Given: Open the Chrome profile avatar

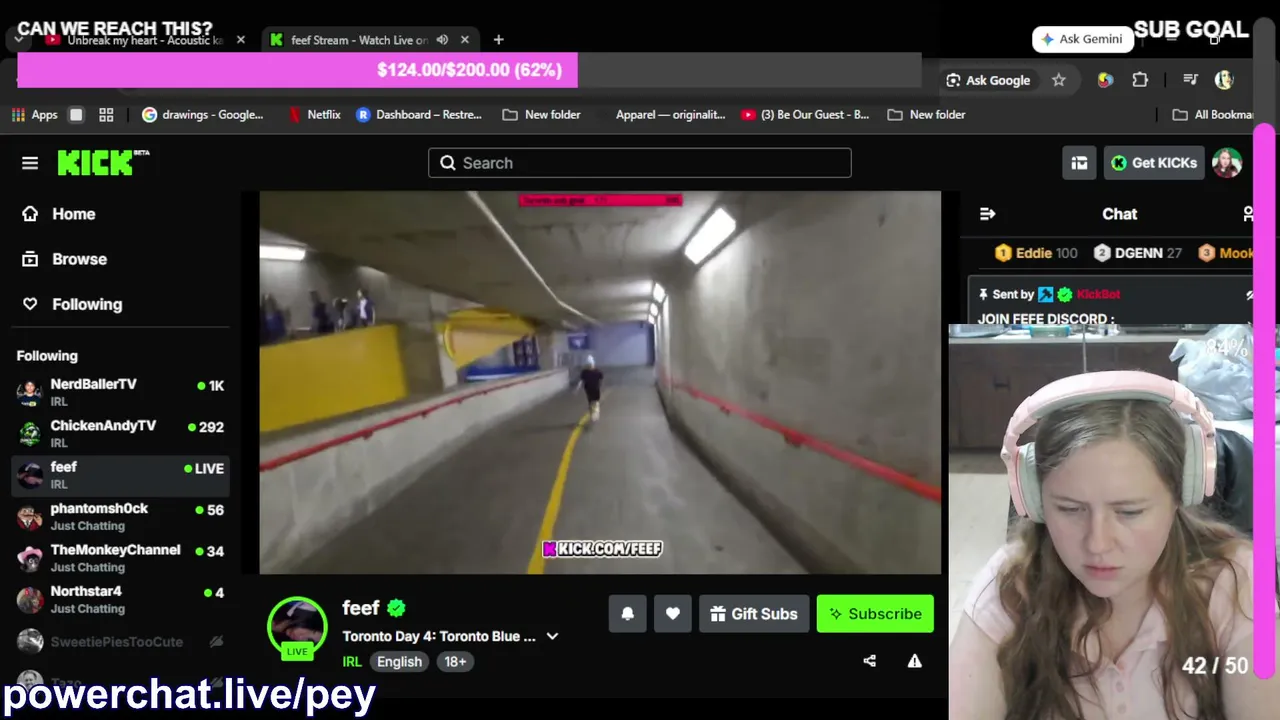Looking at the screenshot, I should 1224,80.
